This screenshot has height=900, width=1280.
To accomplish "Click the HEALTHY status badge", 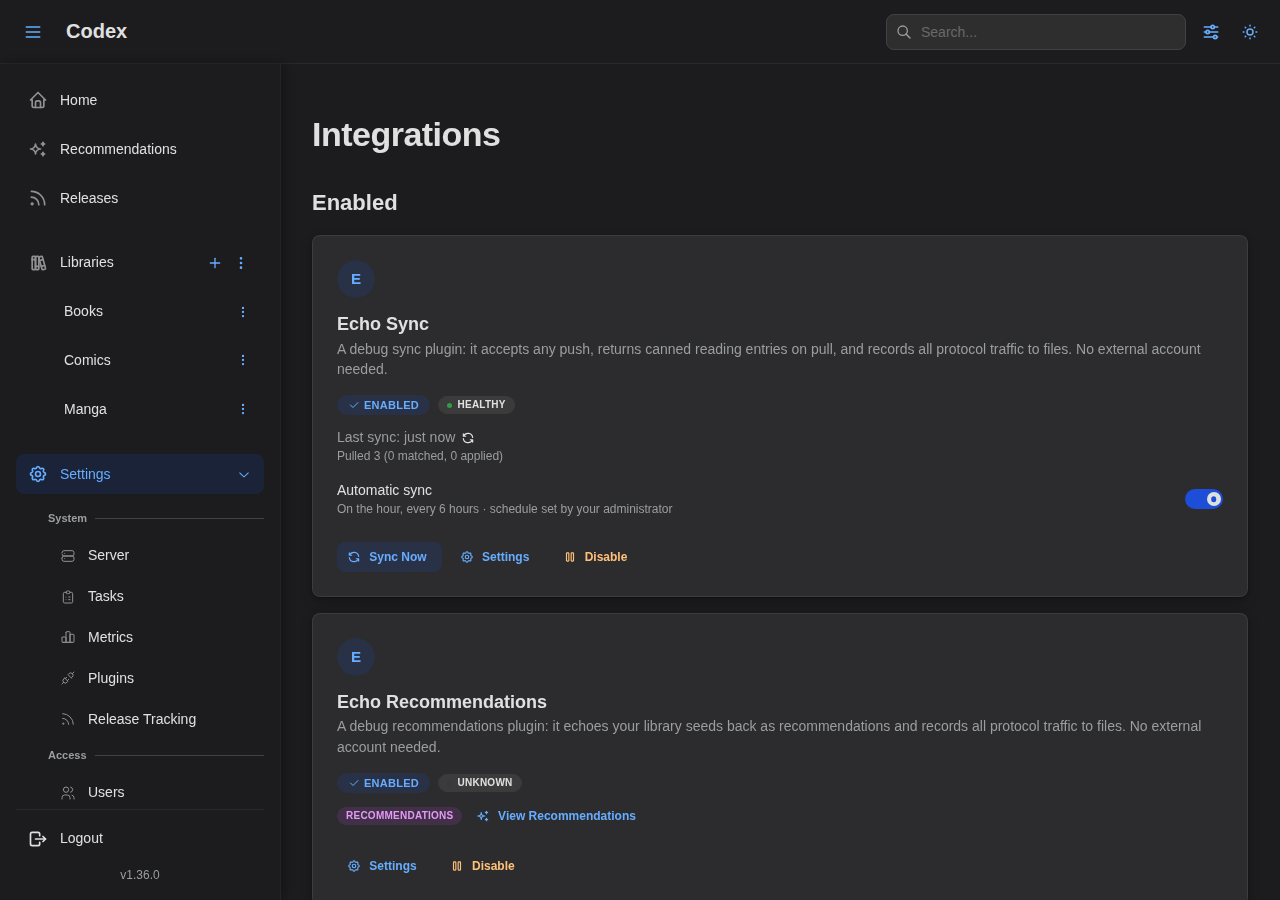I will coord(476,405).
